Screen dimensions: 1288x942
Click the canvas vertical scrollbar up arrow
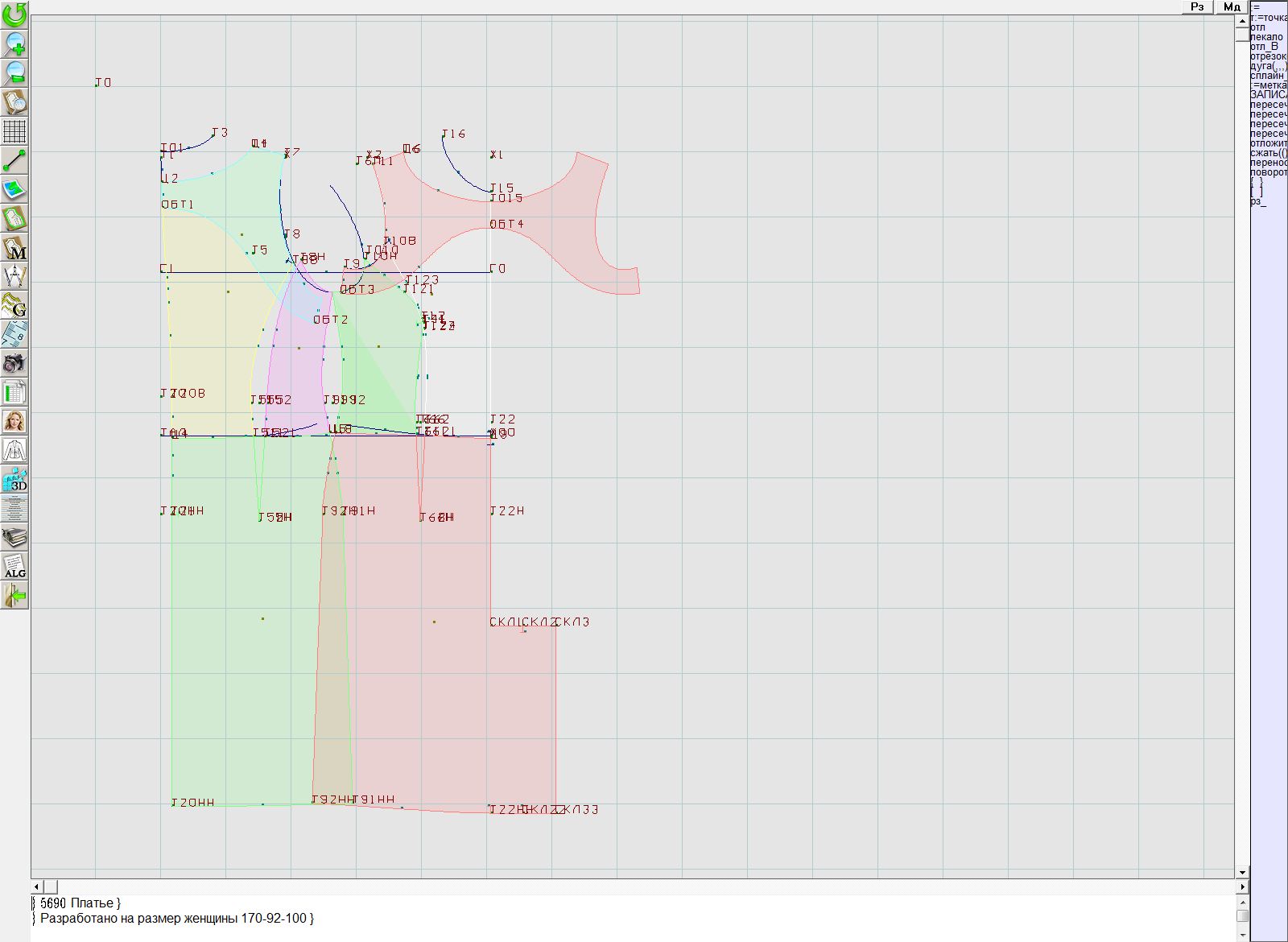(1242, 21)
